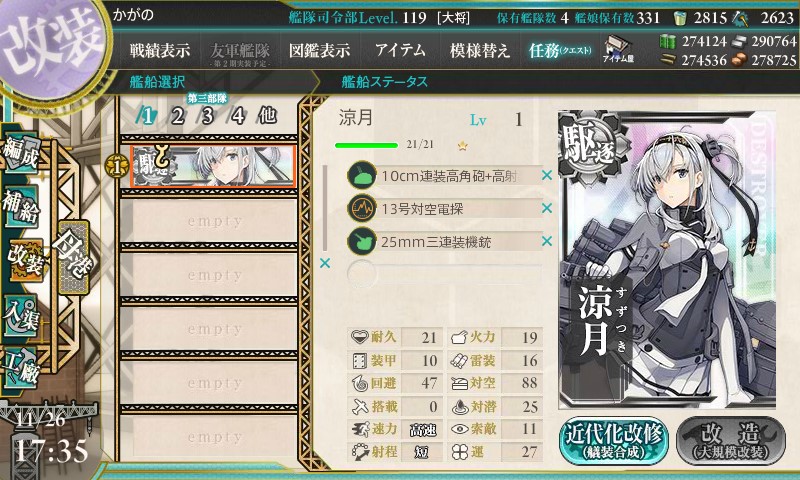This screenshot has height=480, width=800.
Task: Open the 編成 fleet composition sidebar icon
Action: coord(21,153)
